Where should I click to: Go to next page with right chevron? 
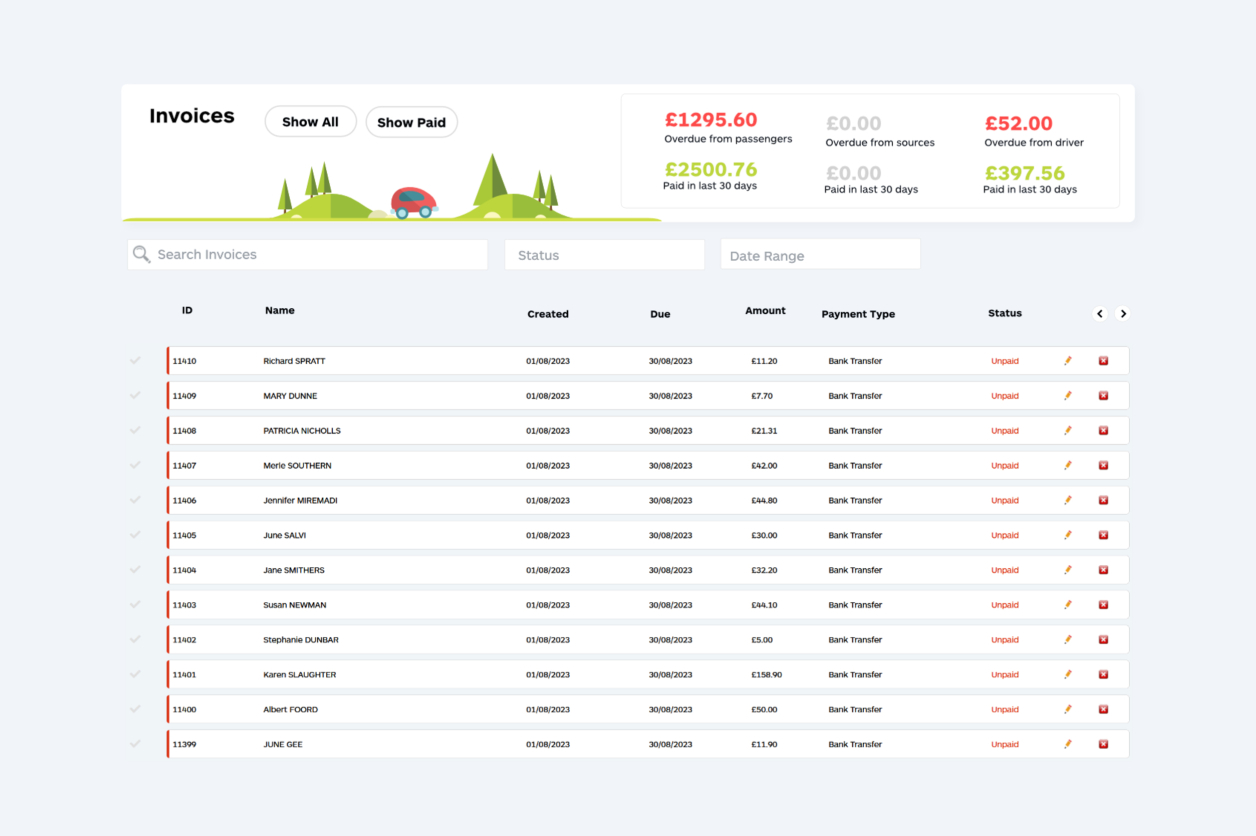pyautogui.click(x=1123, y=314)
